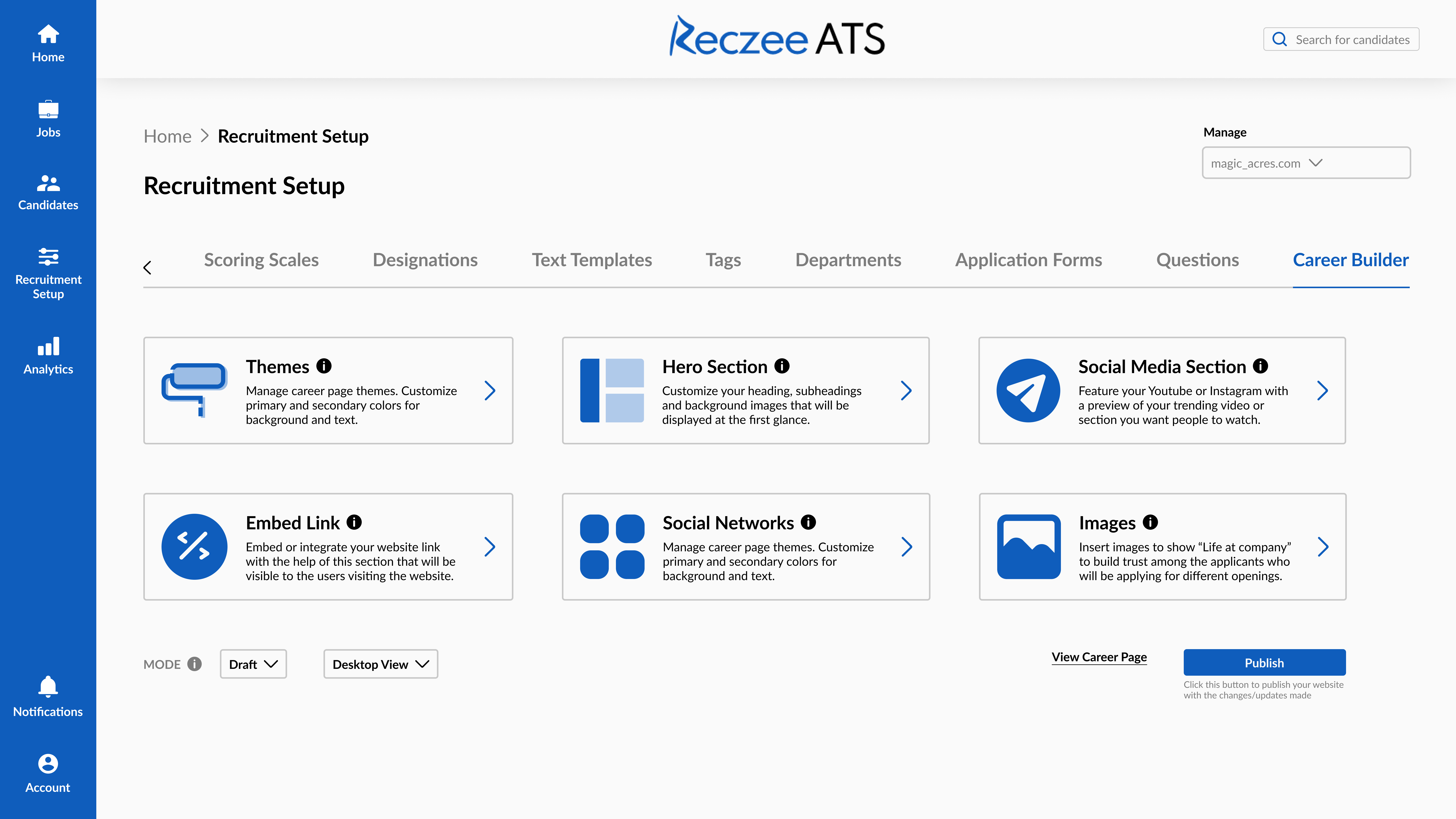Open the Account profile icon
Image resolution: width=1456 pixels, height=819 pixels.
pos(48,764)
